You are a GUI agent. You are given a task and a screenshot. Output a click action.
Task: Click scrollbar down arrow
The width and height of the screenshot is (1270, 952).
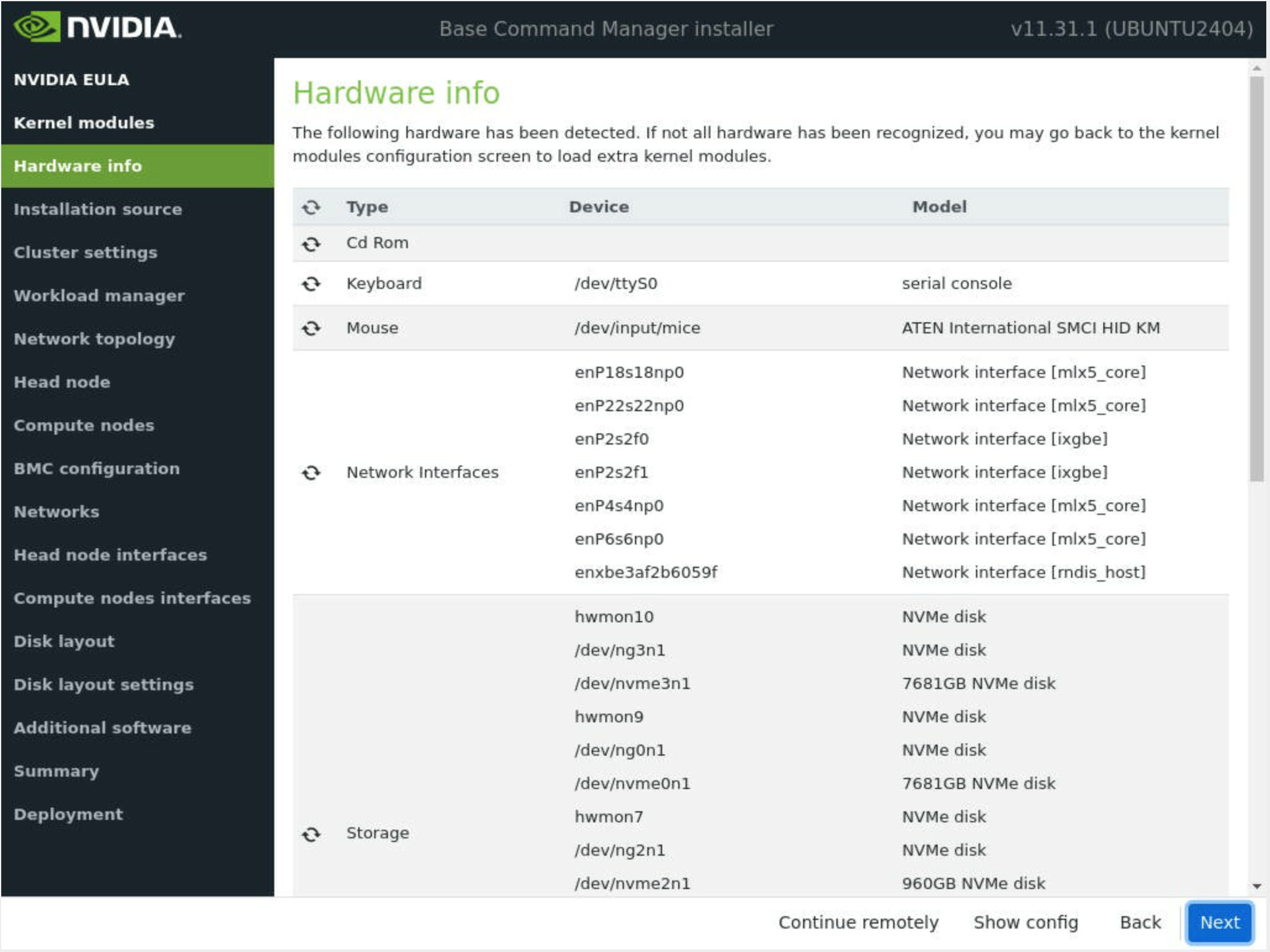1256,885
